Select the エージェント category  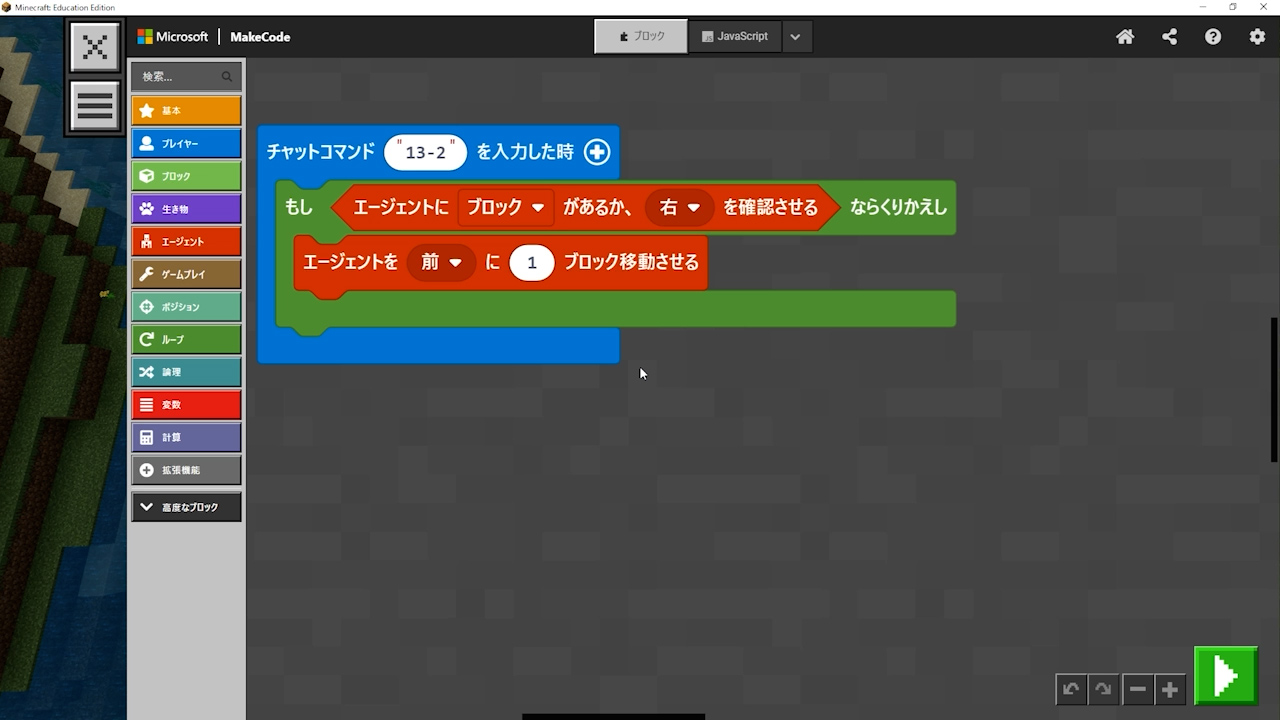click(x=186, y=241)
